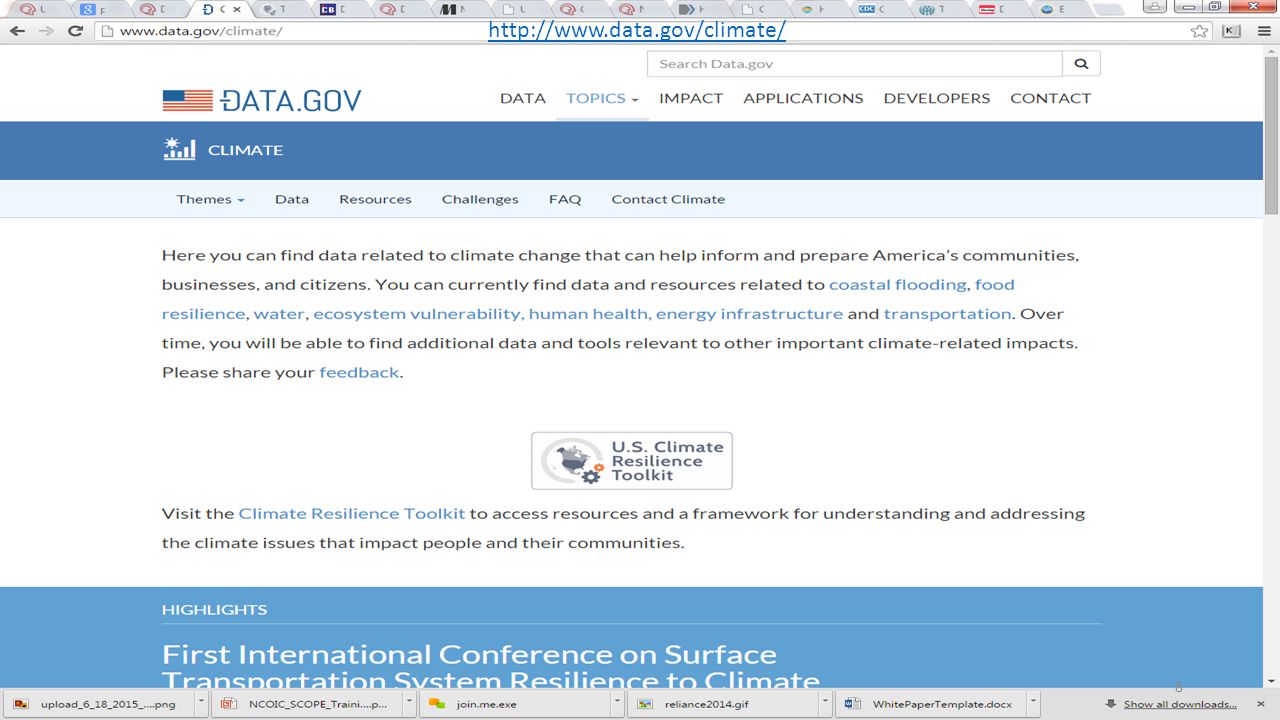Follow the water link
Image resolution: width=1280 pixels, height=720 pixels.
pos(279,313)
